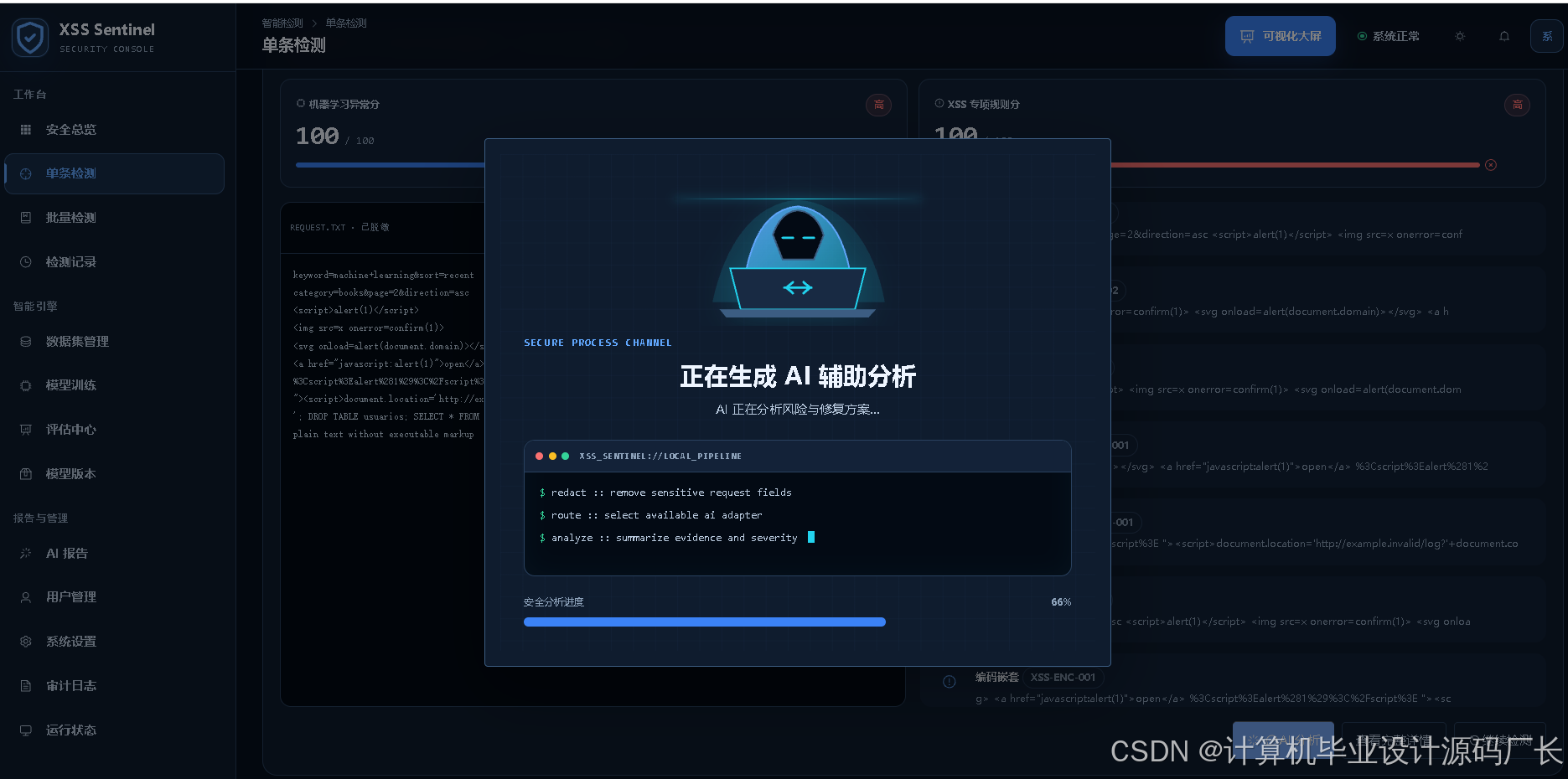Open 安全总览 via its grid icon
Viewport: 1568px width, 779px height.
point(26,130)
